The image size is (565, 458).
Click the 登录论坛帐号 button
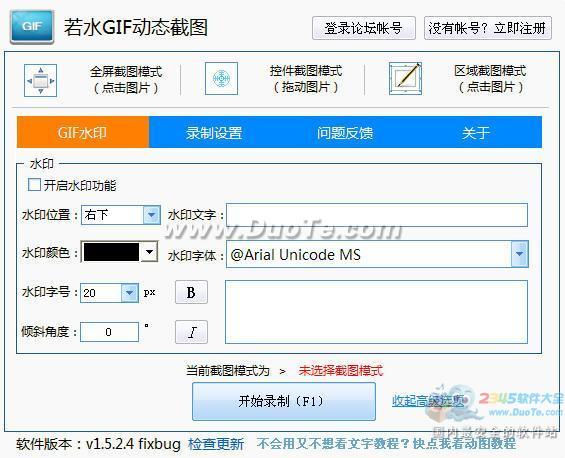coord(364,28)
